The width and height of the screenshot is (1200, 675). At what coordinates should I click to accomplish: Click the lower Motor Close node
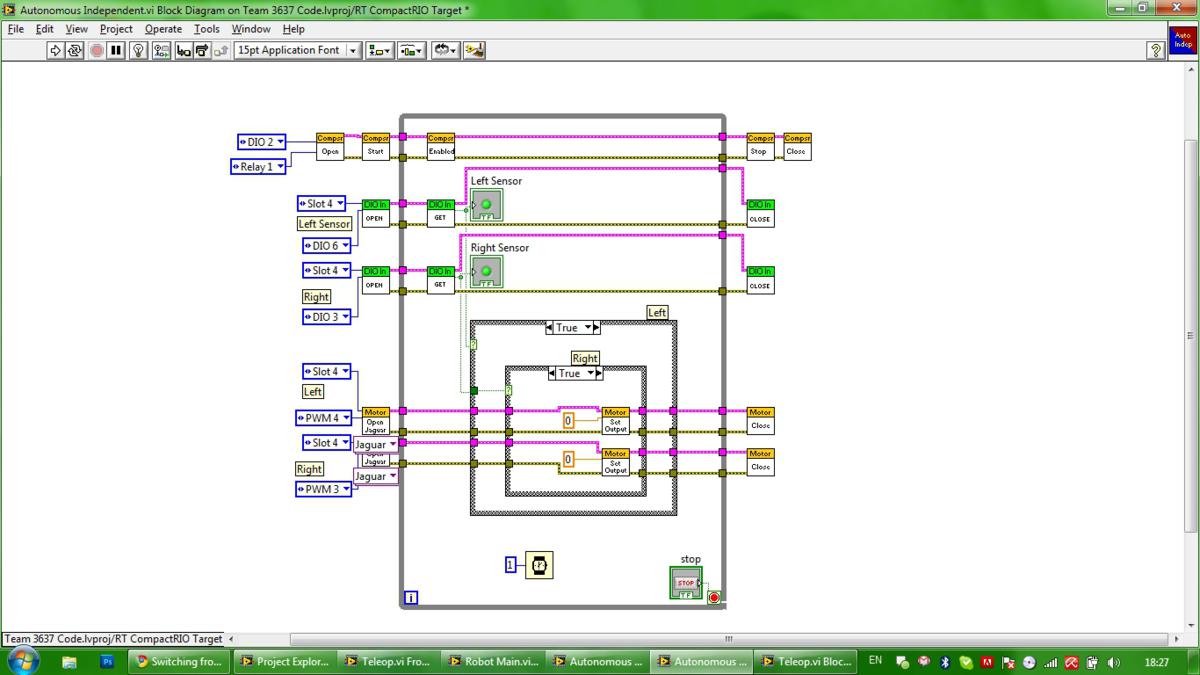point(760,462)
